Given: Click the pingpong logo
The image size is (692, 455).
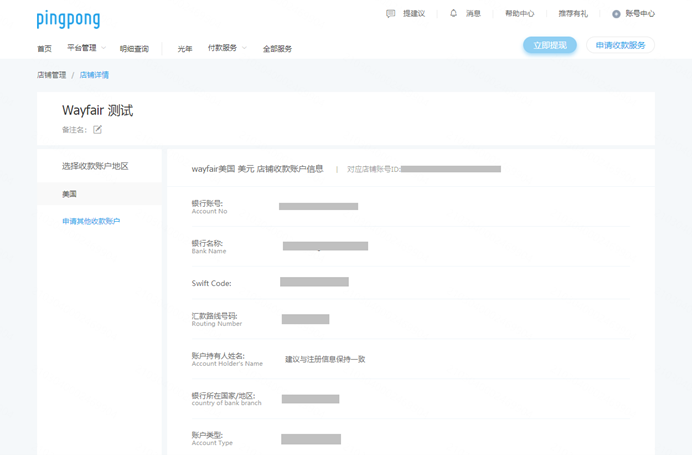Looking at the screenshot, I should click(x=68, y=19).
